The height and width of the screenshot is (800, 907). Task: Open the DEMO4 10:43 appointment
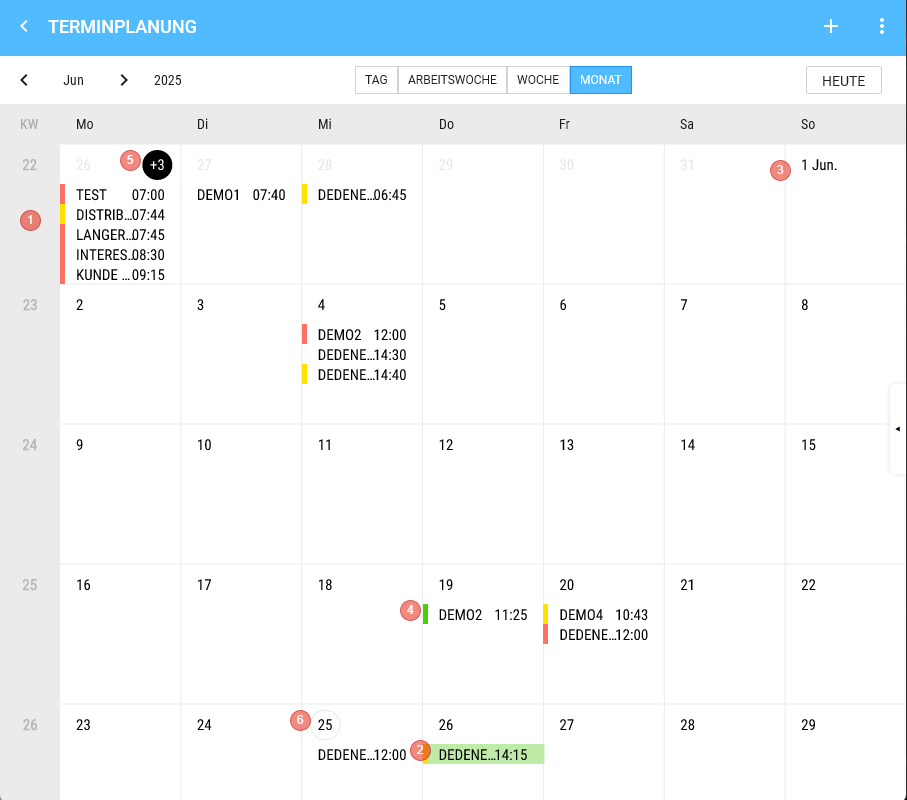point(604,615)
